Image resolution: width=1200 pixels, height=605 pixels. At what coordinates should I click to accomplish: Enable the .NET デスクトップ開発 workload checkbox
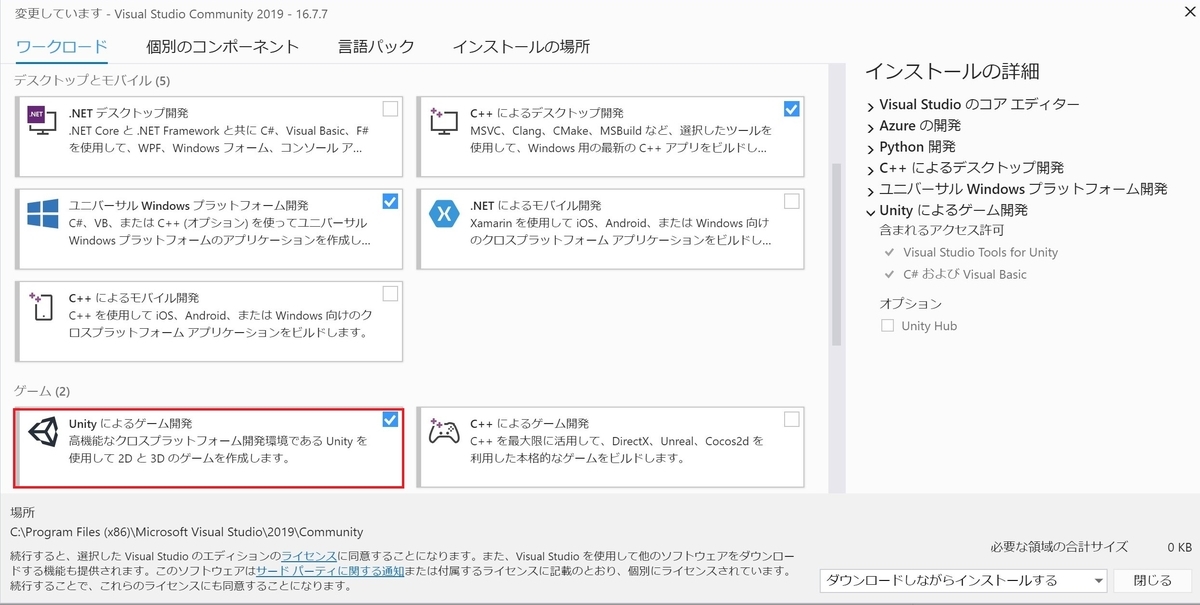pos(390,108)
